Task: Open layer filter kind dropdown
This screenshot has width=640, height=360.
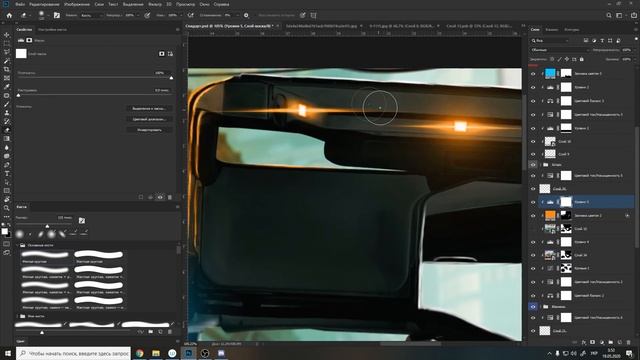Action: coord(550,40)
